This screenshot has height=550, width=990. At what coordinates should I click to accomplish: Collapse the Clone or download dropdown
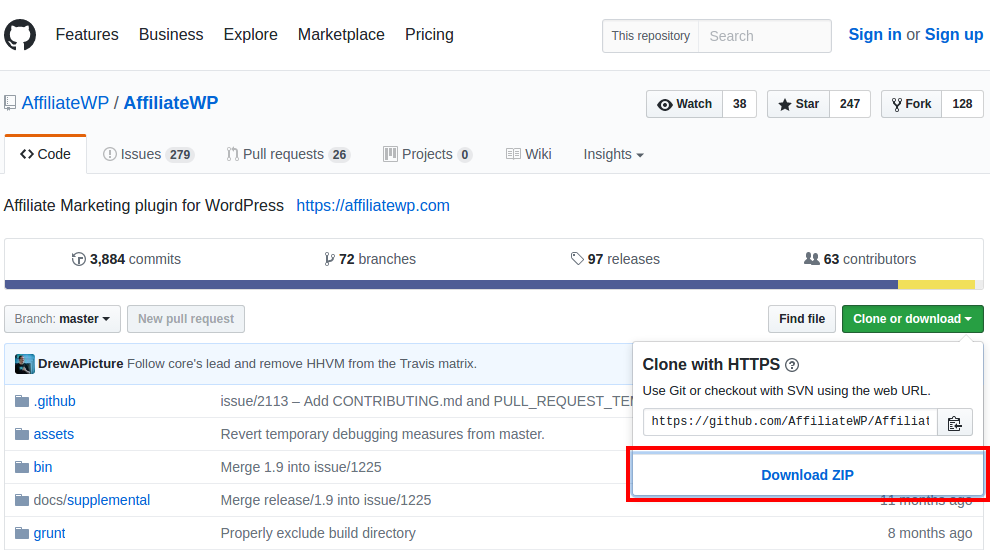(912, 319)
